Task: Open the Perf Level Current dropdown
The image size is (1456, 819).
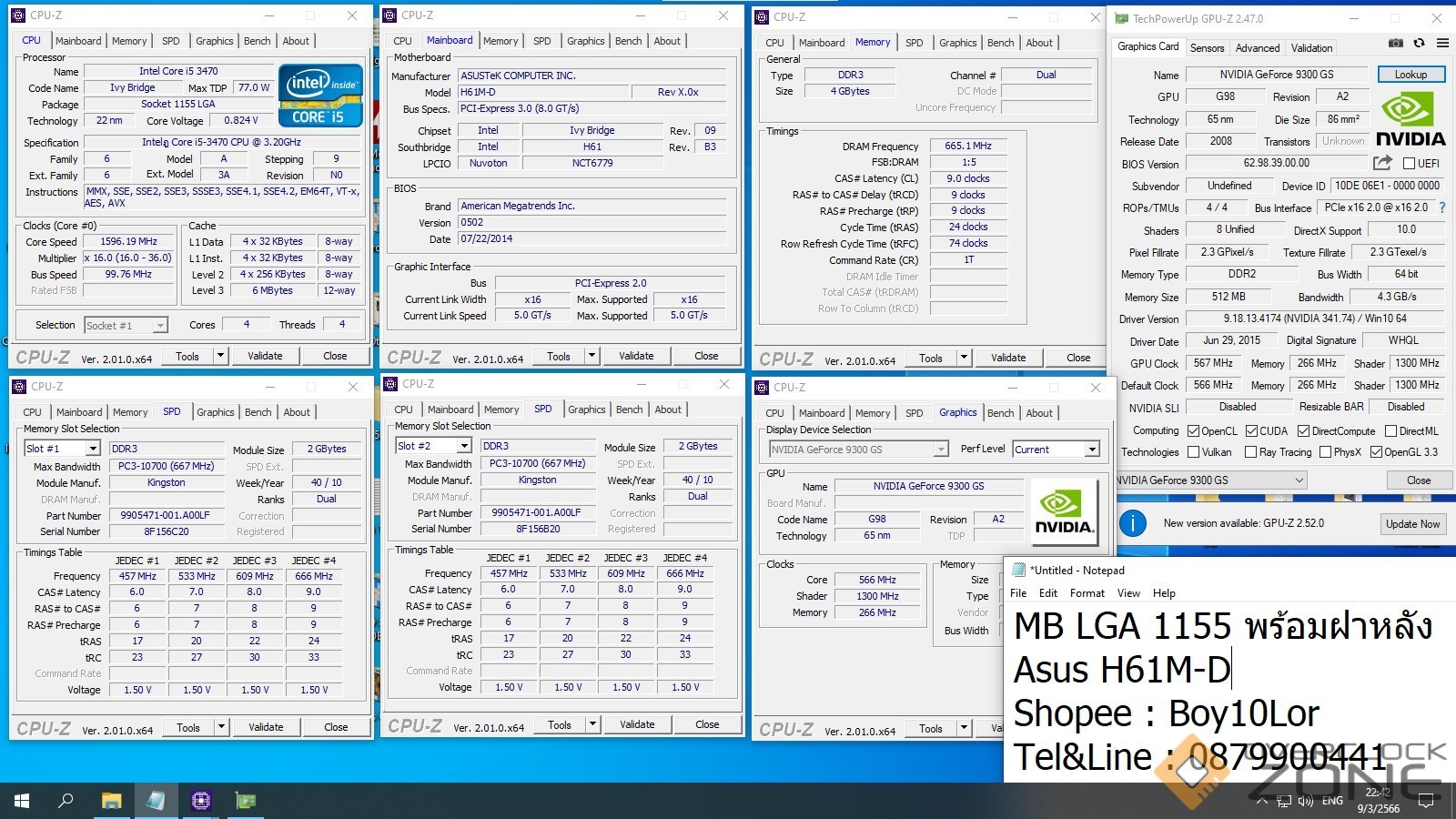Action: point(1091,450)
